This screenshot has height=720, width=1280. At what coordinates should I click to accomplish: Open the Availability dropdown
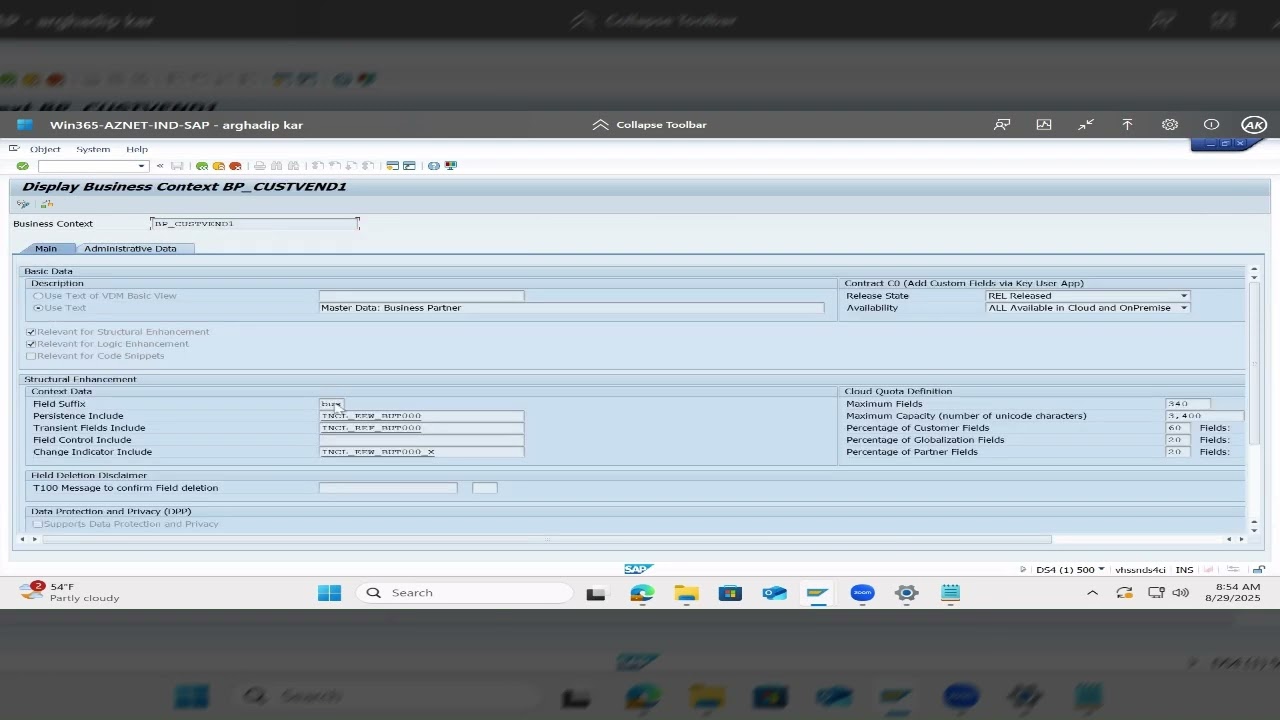click(1184, 308)
